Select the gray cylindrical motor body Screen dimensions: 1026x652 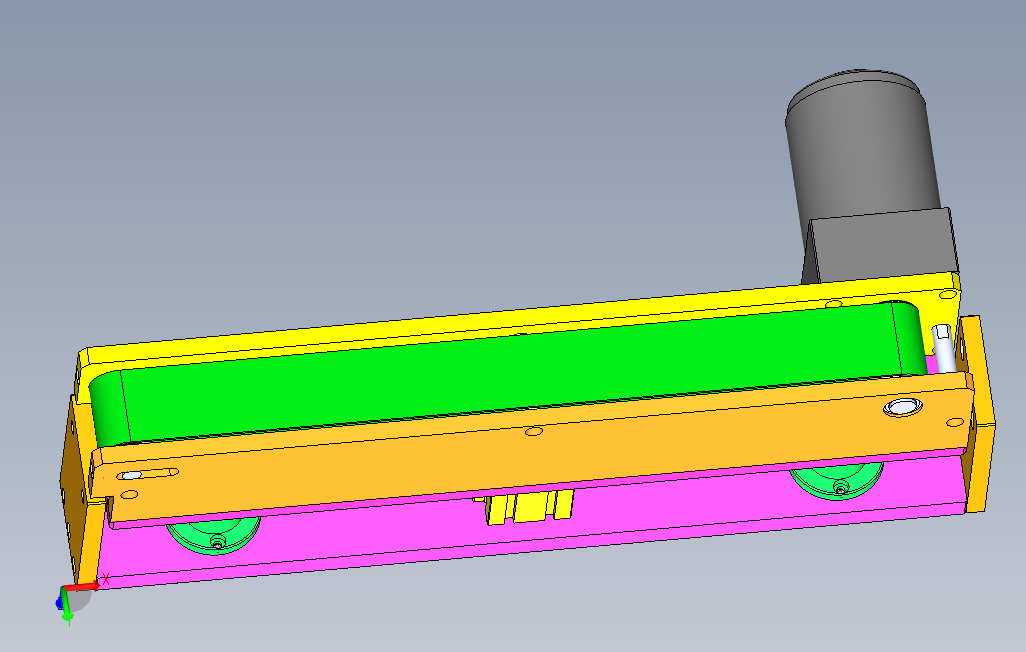point(860,144)
